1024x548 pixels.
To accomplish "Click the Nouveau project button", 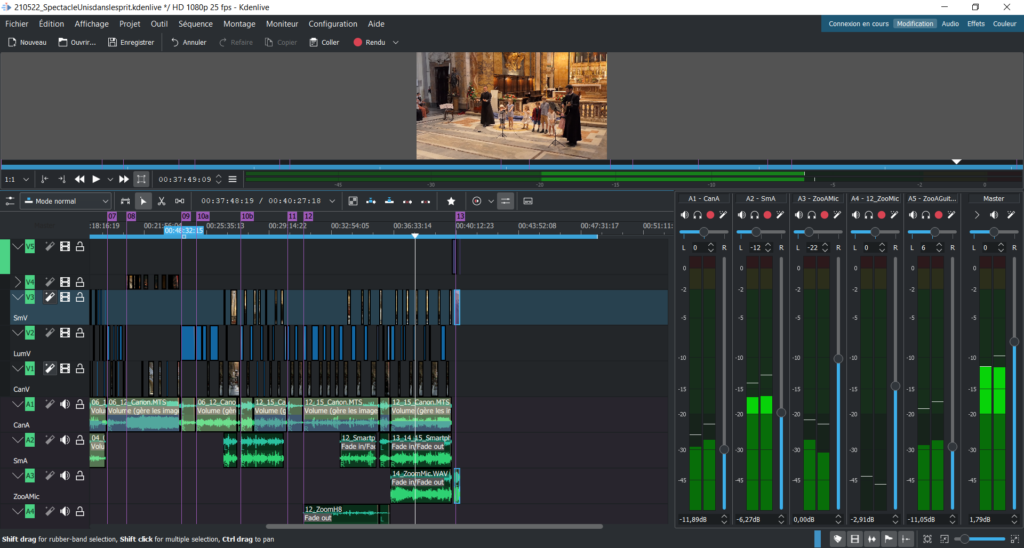I will click(27, 42).
